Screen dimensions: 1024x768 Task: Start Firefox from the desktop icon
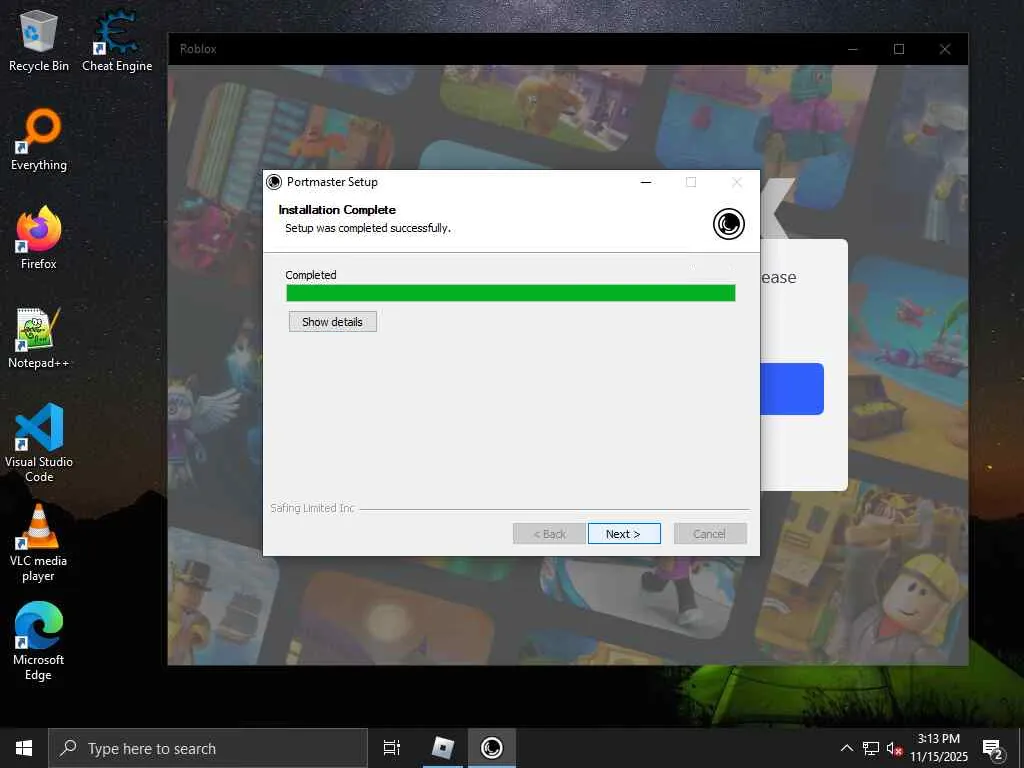point(39,238)
